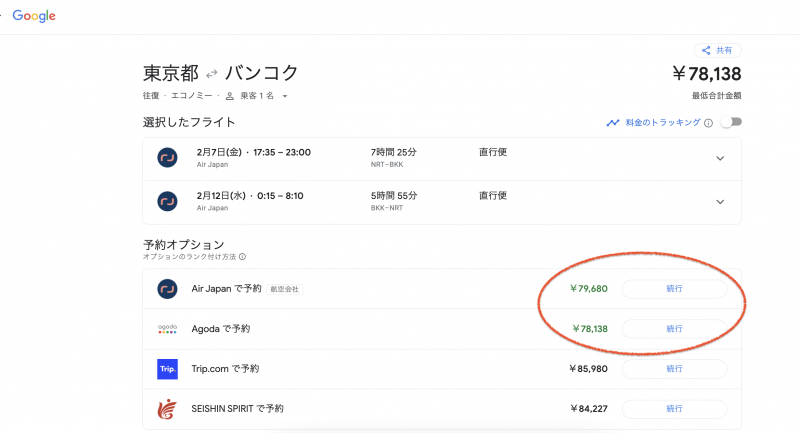Click the エコノミー class label
Screen dimensions: 800x433
click(x=191, y=96)
